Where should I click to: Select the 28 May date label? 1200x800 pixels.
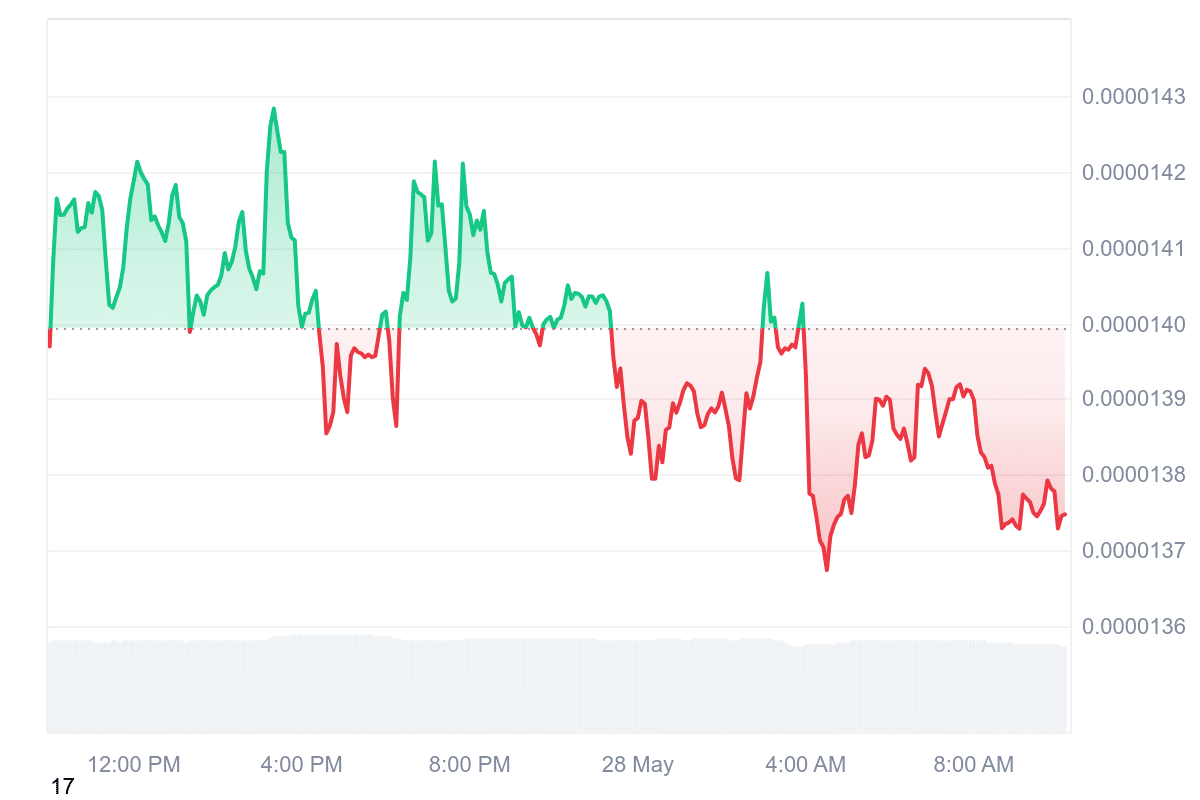click(x=637, y=765)
